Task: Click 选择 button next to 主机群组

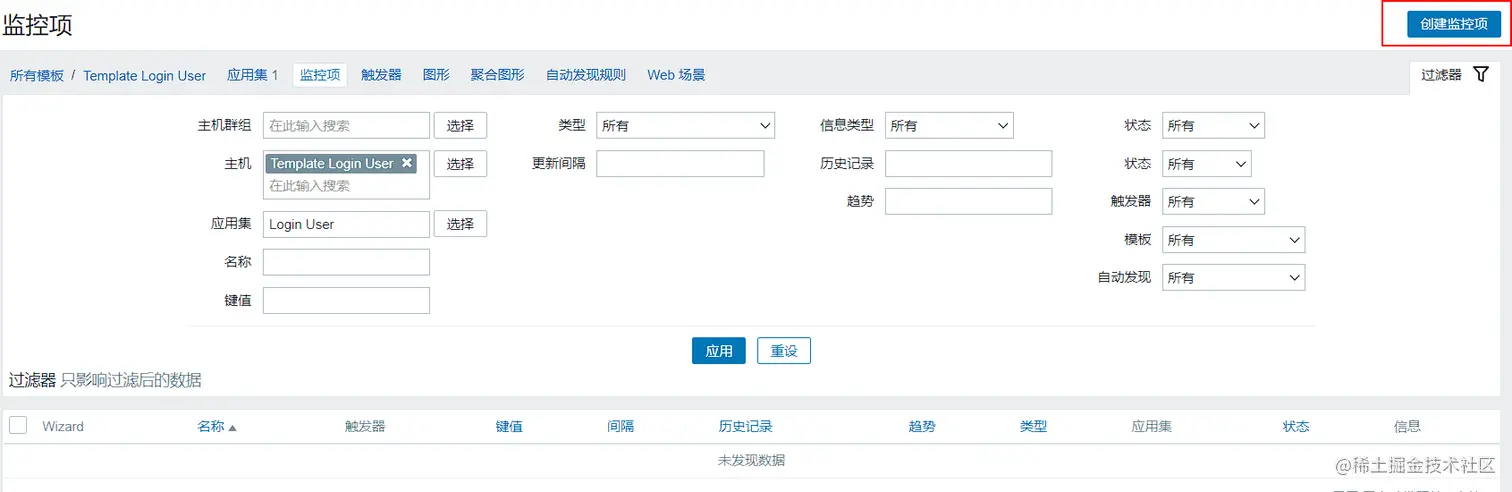Action: coord(460,125)
